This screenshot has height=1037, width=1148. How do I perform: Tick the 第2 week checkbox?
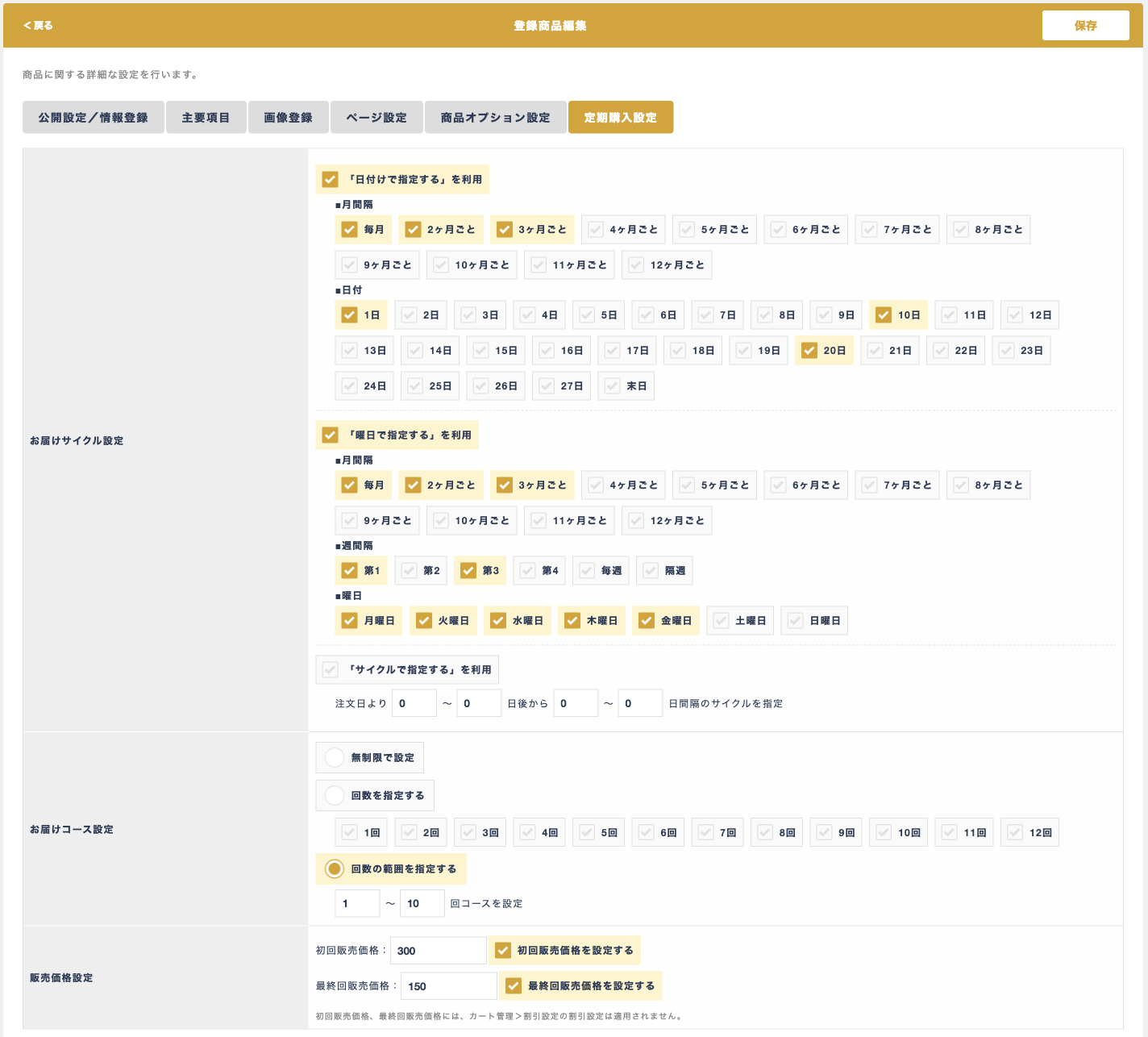click(x=410, y=571)
